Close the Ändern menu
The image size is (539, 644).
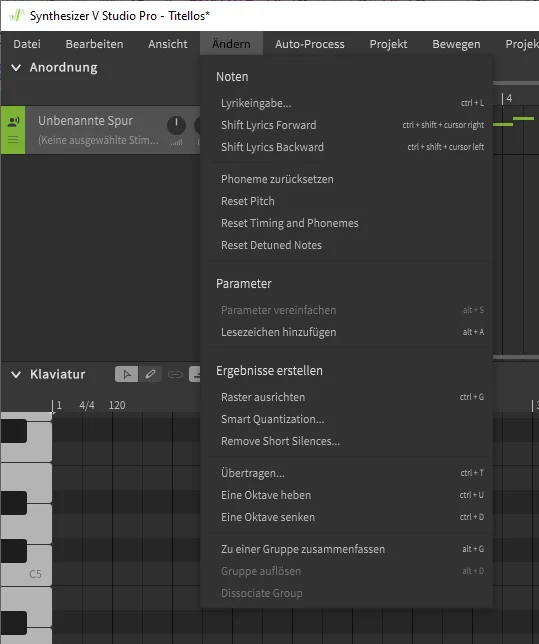(x=231, y=44)
